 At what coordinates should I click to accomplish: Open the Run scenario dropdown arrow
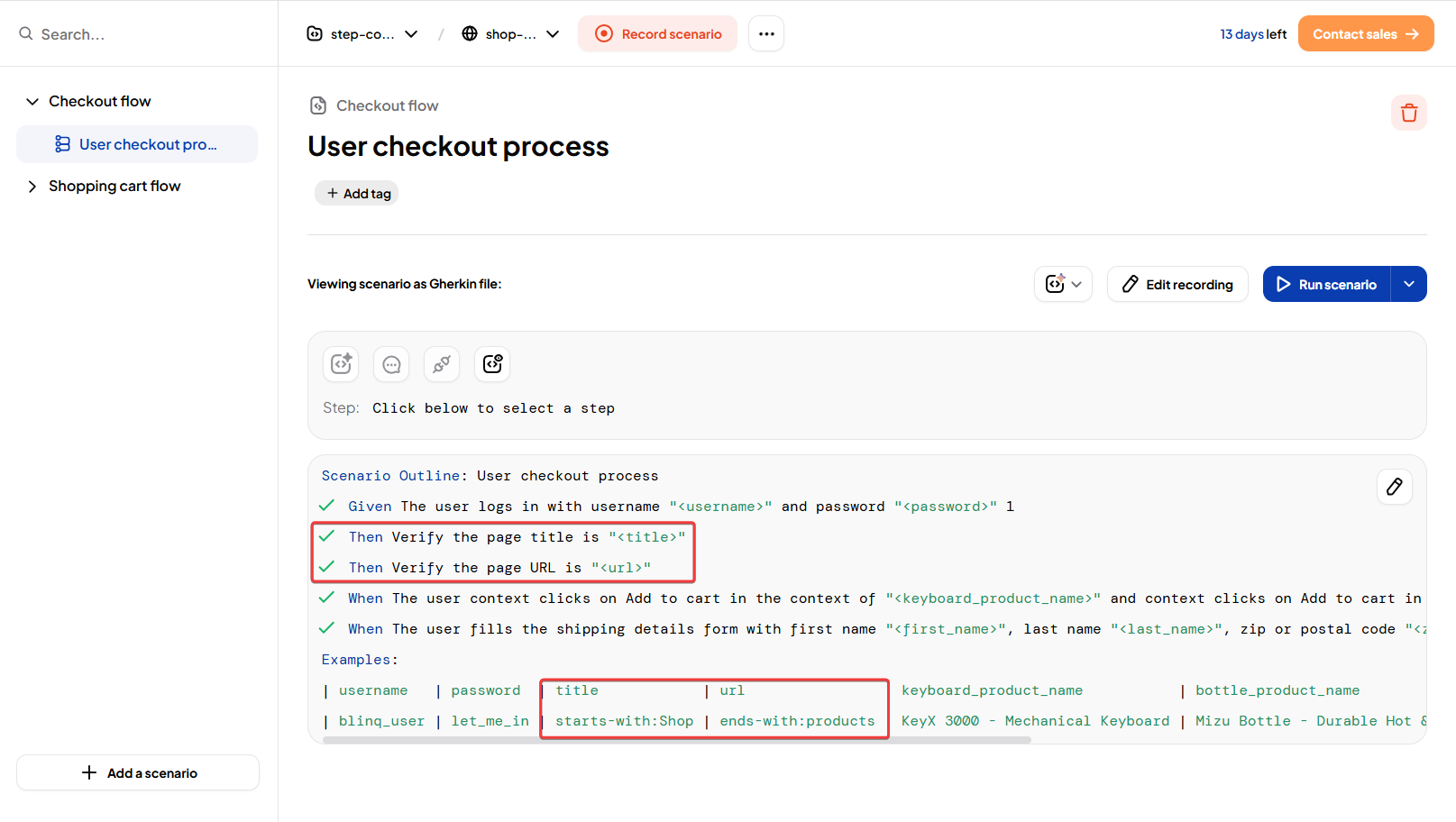pyautogui.click(x=1408, y=284)
